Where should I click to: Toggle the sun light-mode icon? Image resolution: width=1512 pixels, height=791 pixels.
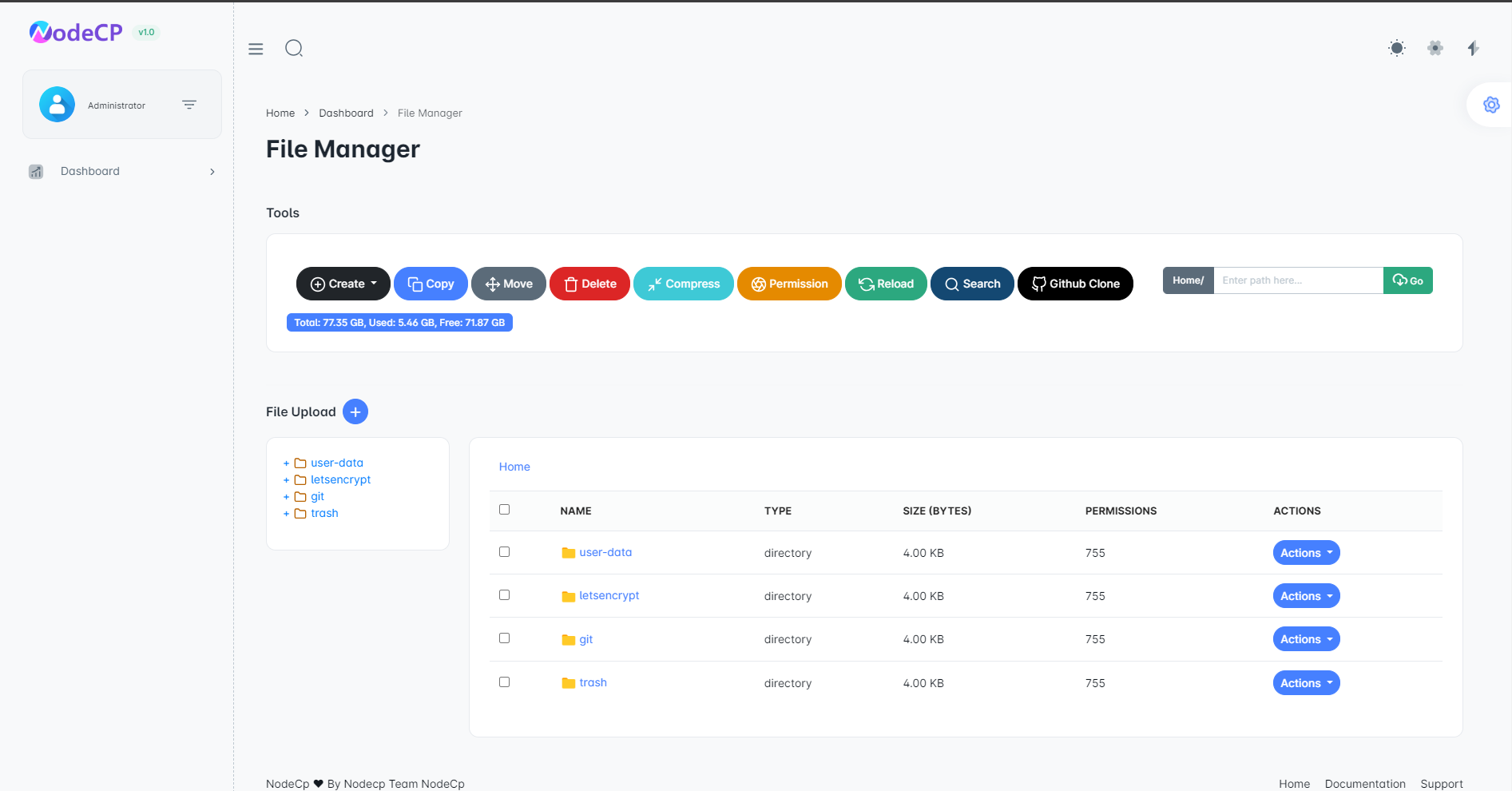pos(1396,48)
